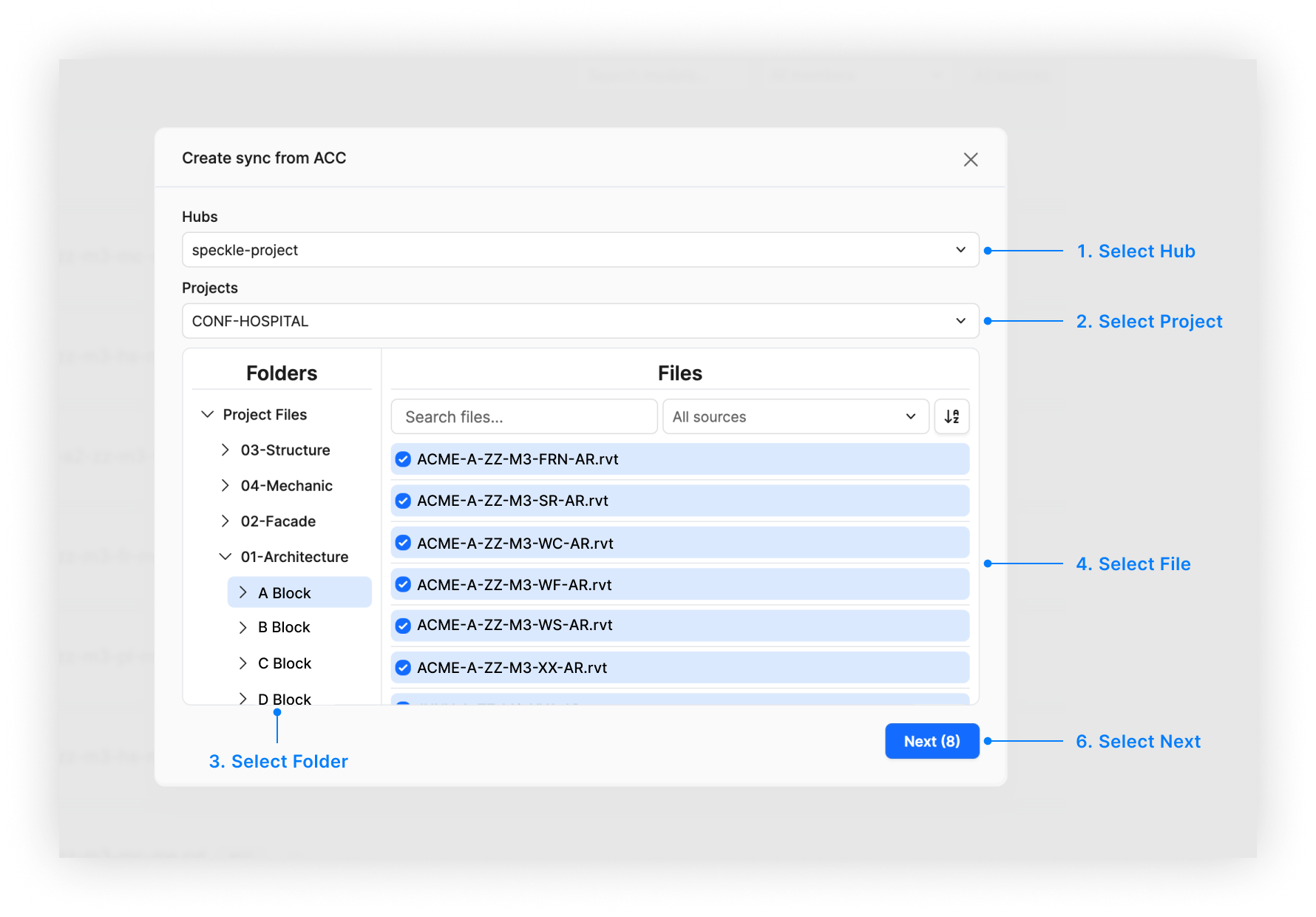The width and height of the screenshot is (1316, 917).
Task: Close the Create sync from ACC dialog
Action: click(x=970, y=159)
